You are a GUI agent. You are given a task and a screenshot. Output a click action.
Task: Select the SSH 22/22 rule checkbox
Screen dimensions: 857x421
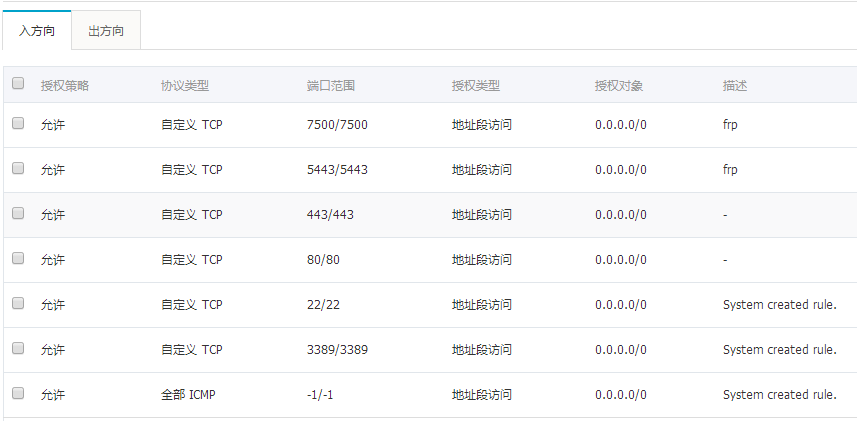18,303
